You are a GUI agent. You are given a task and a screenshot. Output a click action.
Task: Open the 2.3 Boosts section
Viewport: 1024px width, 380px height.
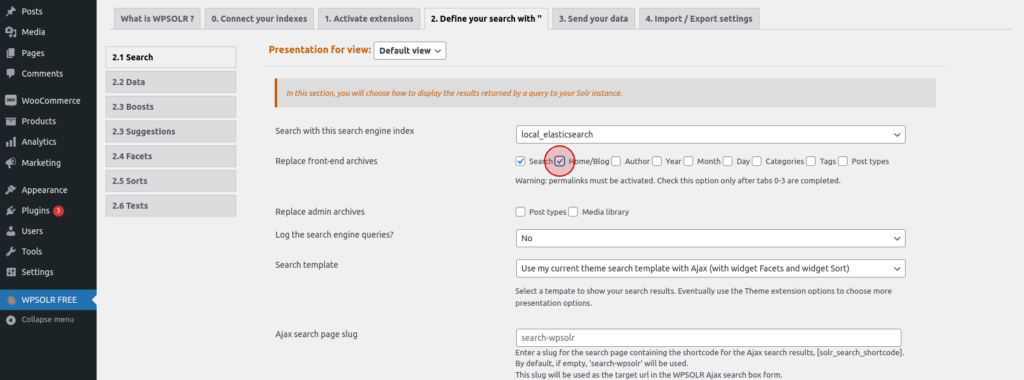(x=170, y=106)
